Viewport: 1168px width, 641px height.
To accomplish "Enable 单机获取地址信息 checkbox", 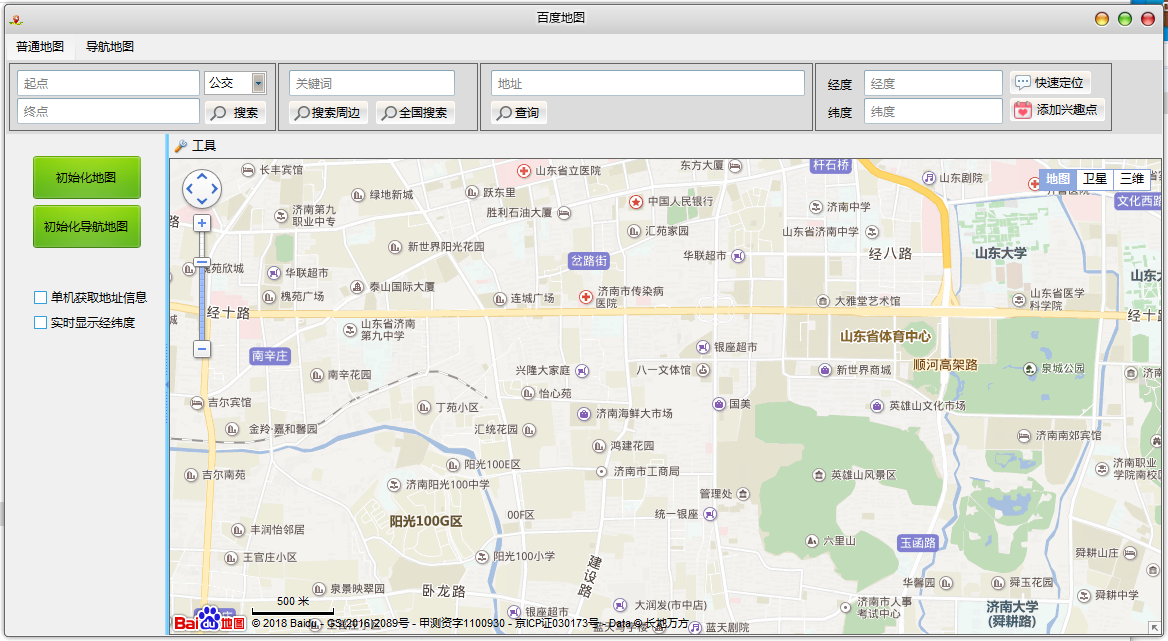I will click(x=41, y=298).
